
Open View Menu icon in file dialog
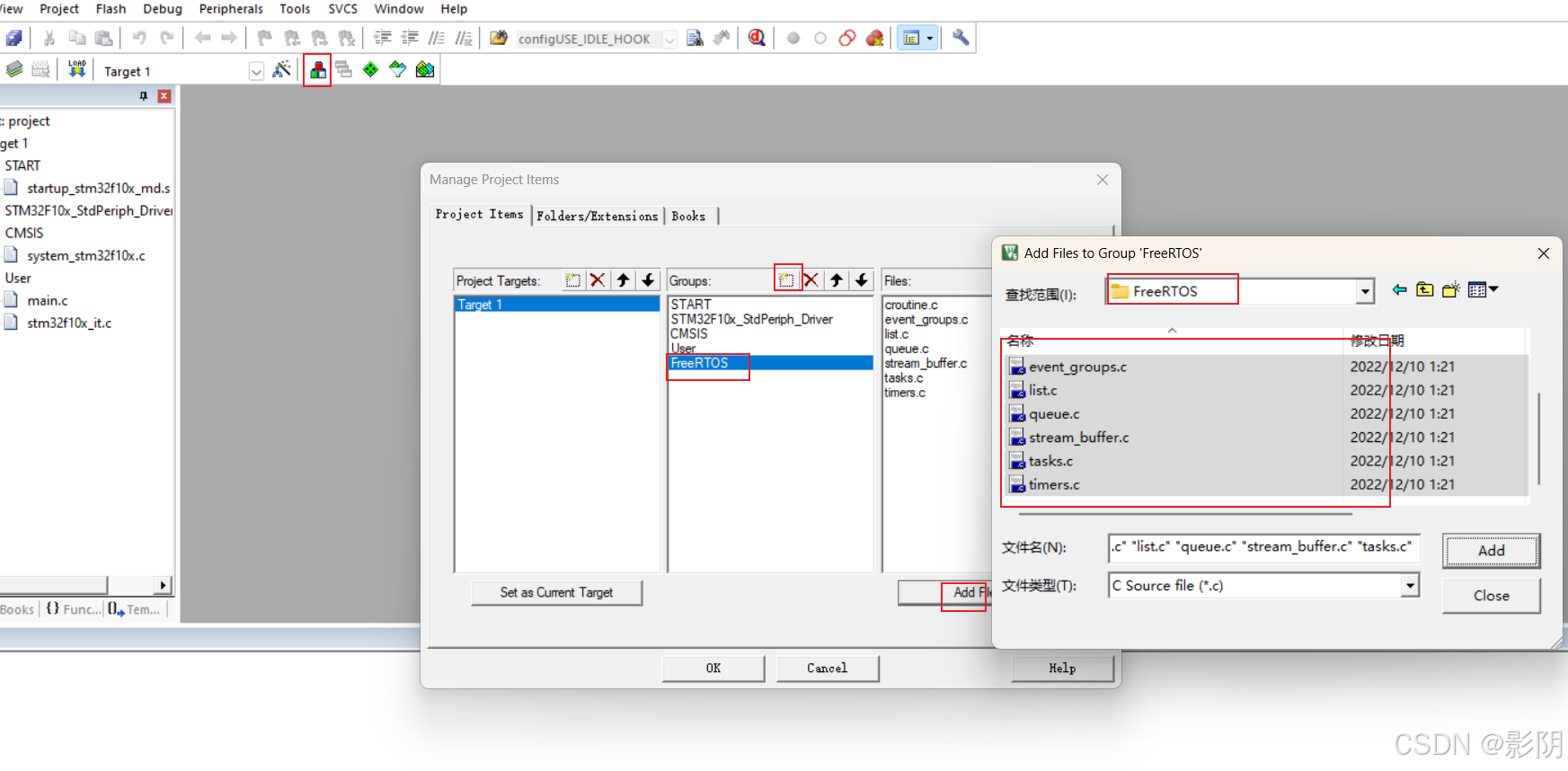point(1483,289)
